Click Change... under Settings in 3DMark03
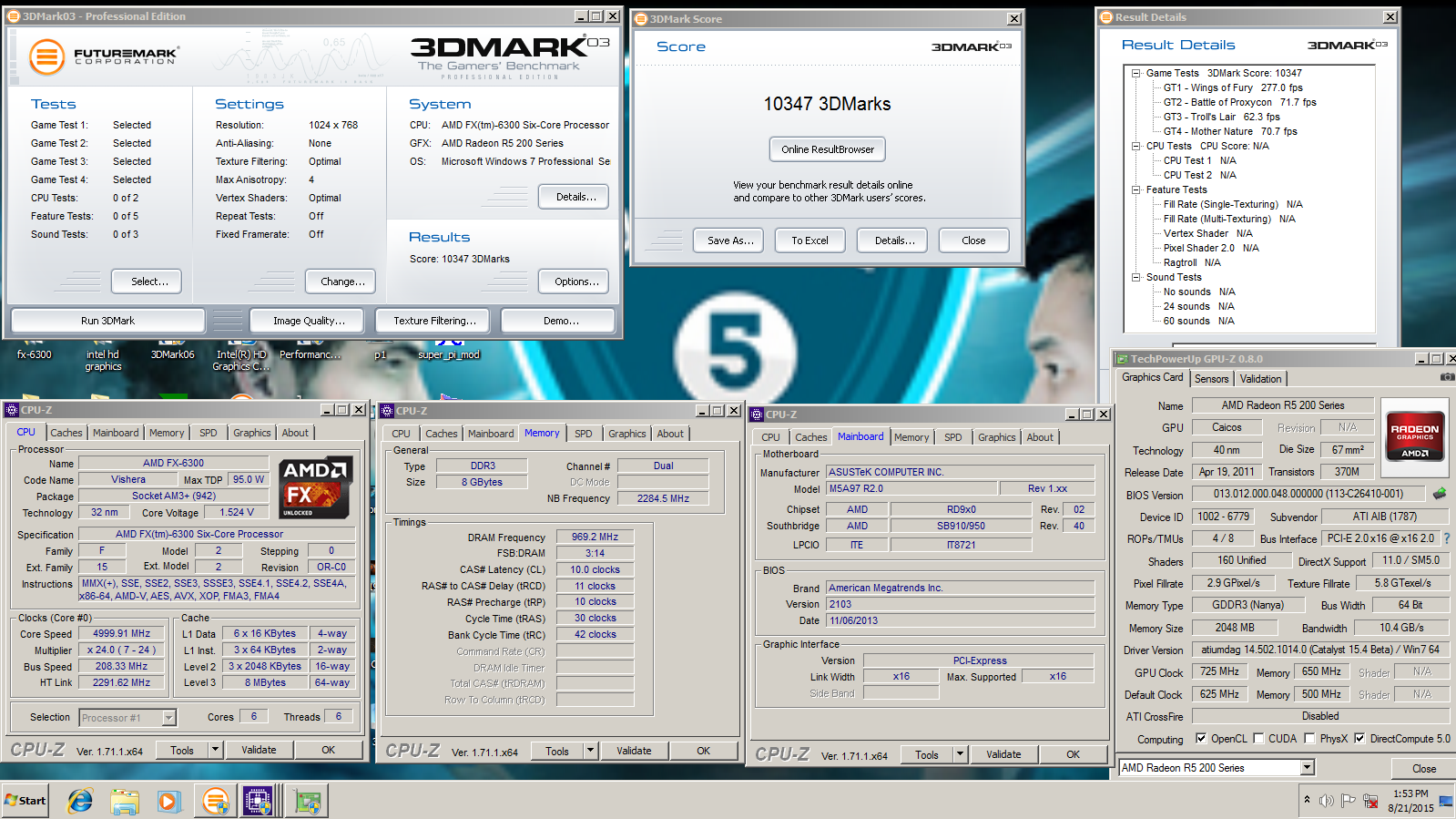This screenshot has height=819, width=1456. (341, 282)
